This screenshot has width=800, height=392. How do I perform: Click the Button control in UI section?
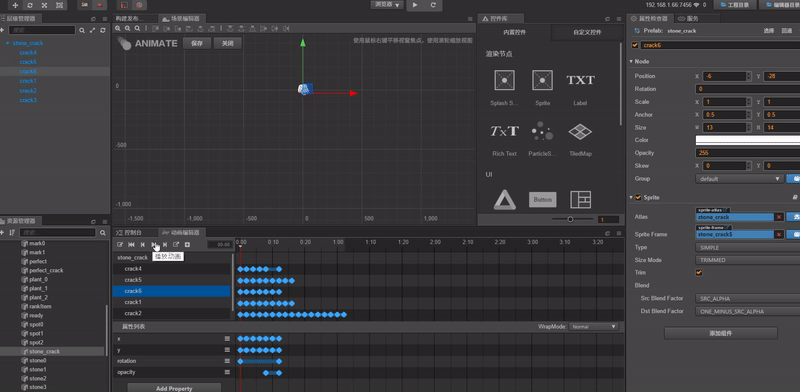click(x=542, y=200)
